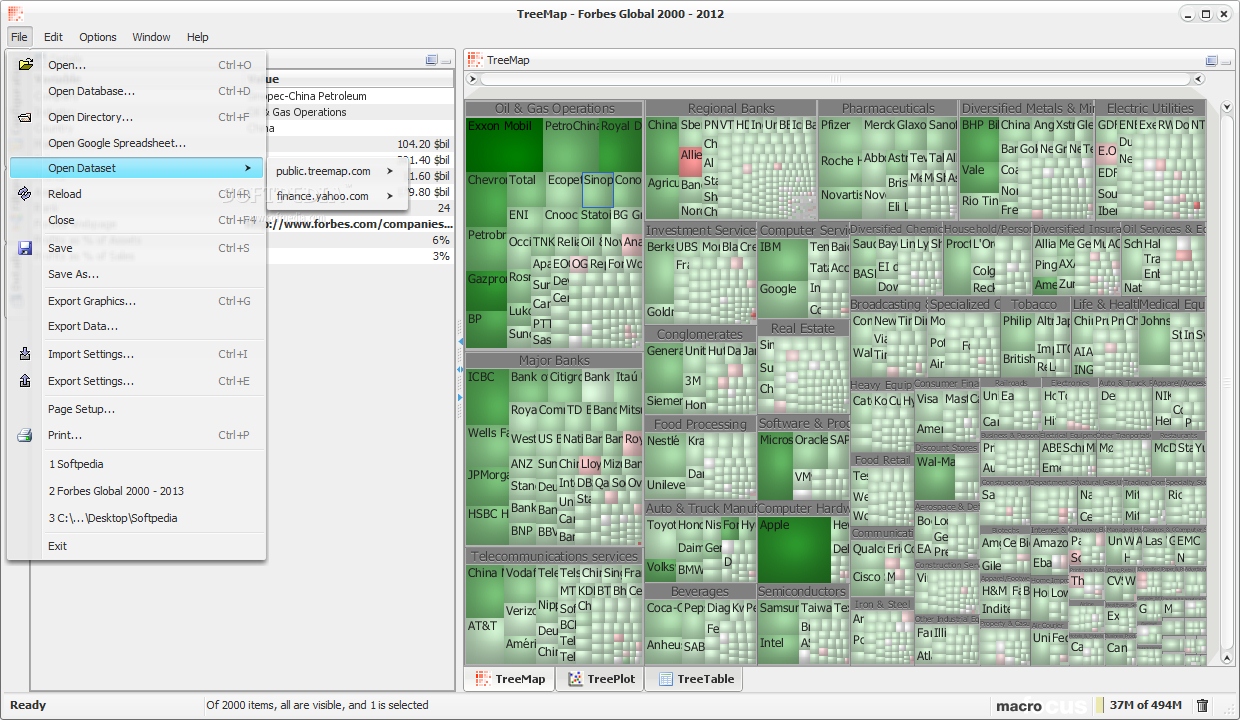This screenshot has height=720, width=1240.
Task: Click the Value column header
Action: (350, 79)
